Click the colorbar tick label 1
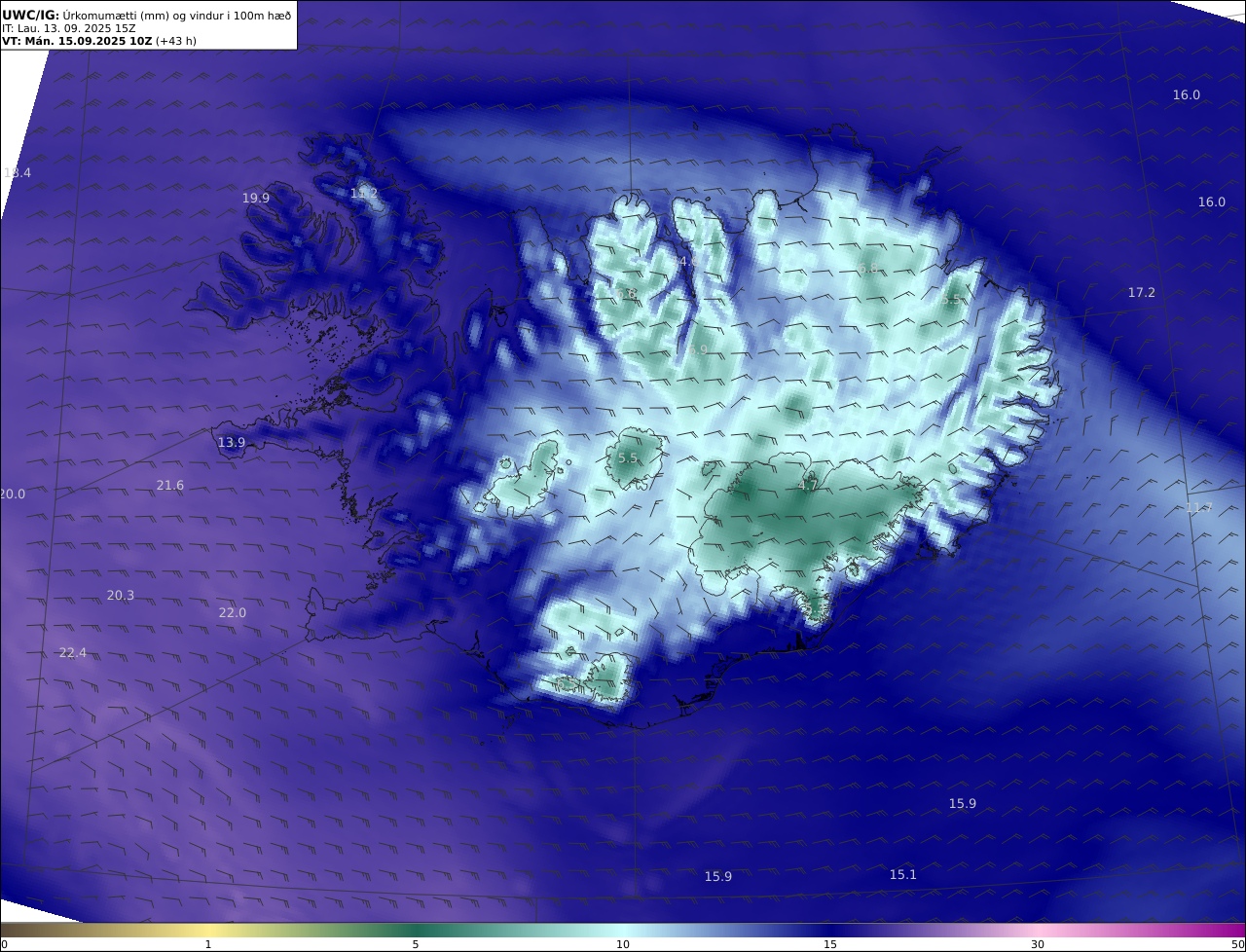This screenshot has width=1246, height=952. point(208,944)
